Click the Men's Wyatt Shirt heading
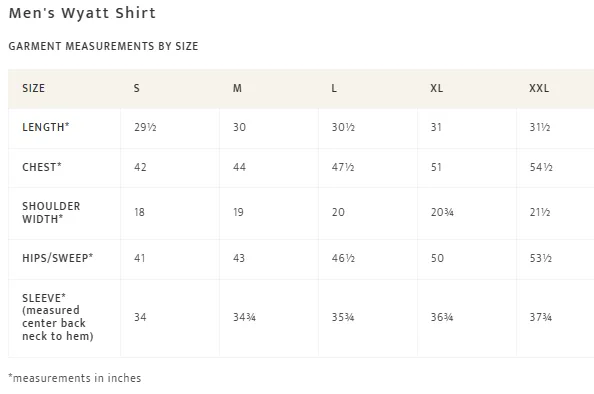Image resolution: width=594 pixels, height=394 pixels. coord(82,13)
